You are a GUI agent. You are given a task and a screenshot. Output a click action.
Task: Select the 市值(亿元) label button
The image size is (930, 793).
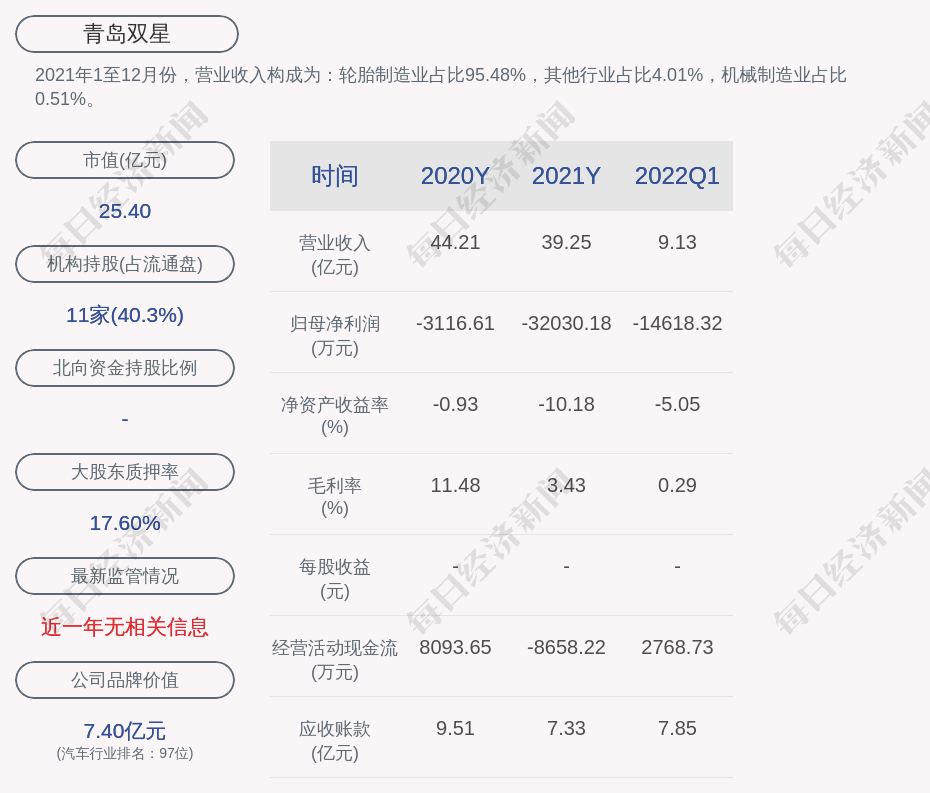click(x=125, y=160)
